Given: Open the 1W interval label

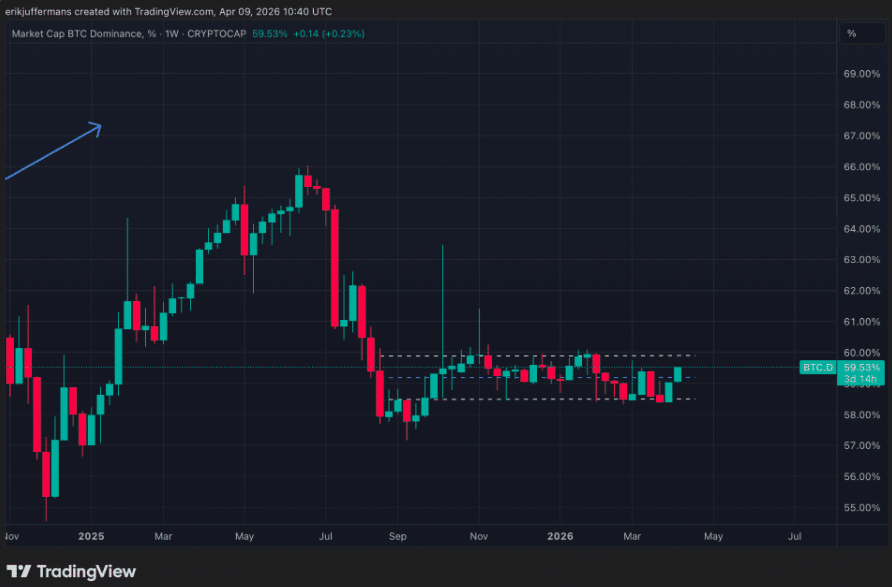Looking at the screenshot, I should 172,34.
